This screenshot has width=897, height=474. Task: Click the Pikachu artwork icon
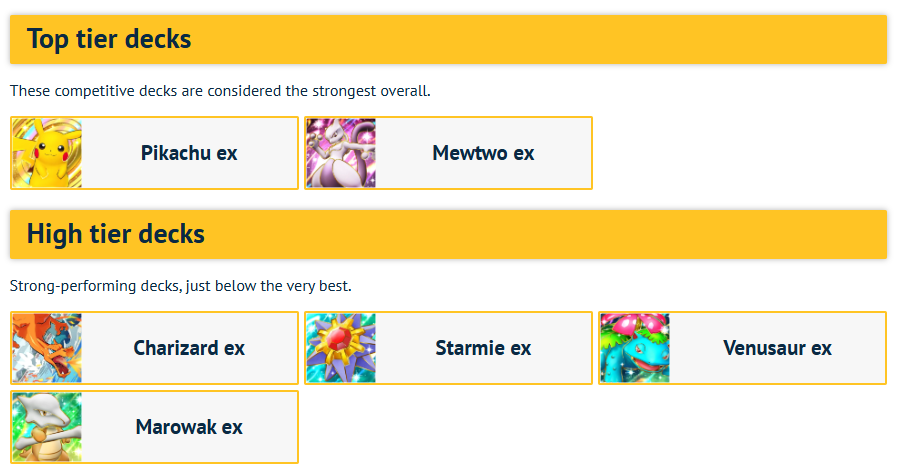[x=47, y=153]
